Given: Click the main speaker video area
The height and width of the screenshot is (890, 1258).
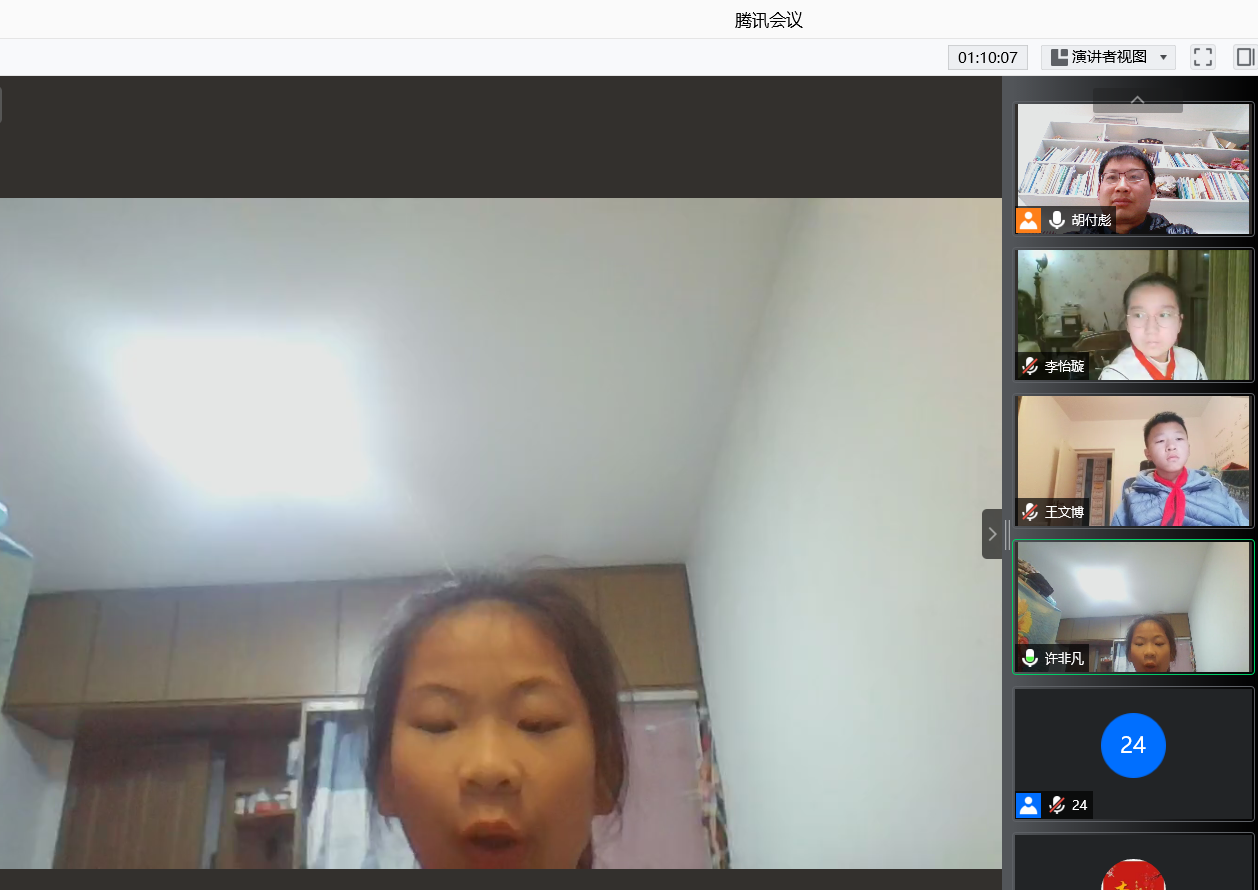Looking at the screenshot, I should tap(500, 533).
